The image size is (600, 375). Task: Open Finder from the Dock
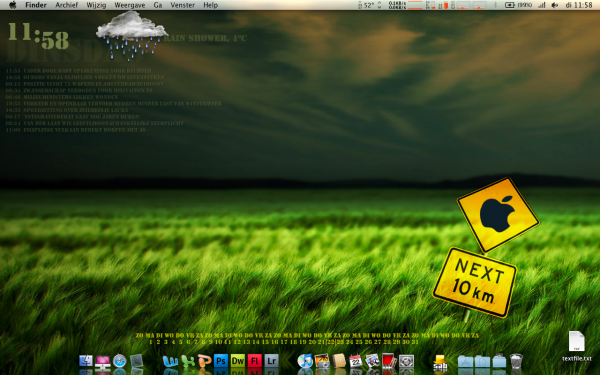click(x=86, y=360)
